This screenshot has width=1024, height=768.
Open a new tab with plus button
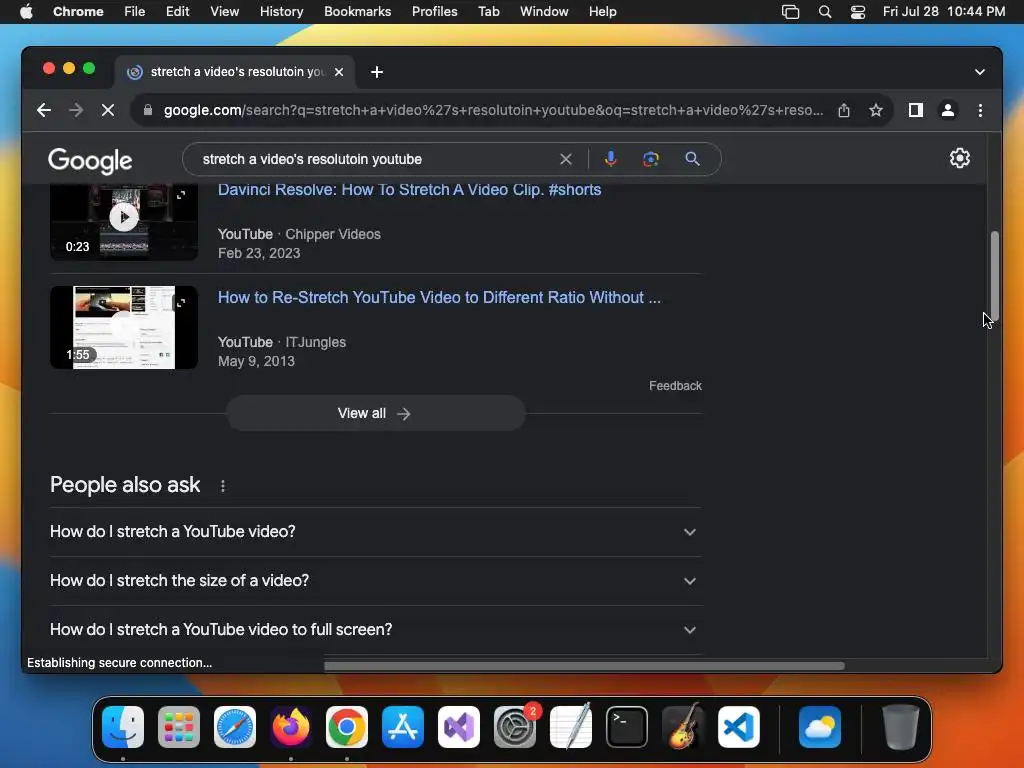[x=377, y=72]
